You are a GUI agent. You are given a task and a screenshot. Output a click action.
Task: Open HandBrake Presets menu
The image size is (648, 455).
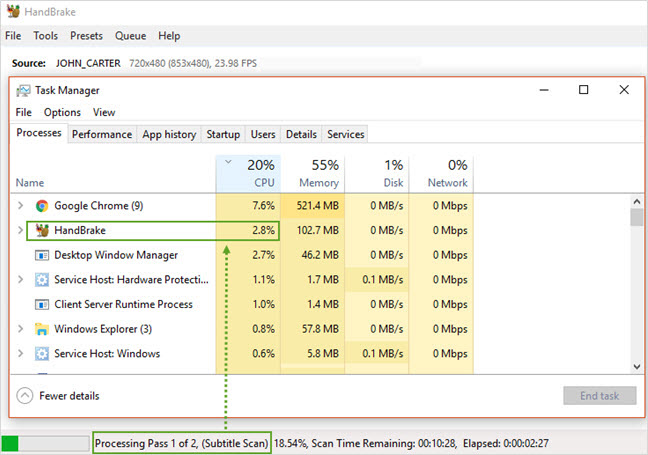click(86, 36)
